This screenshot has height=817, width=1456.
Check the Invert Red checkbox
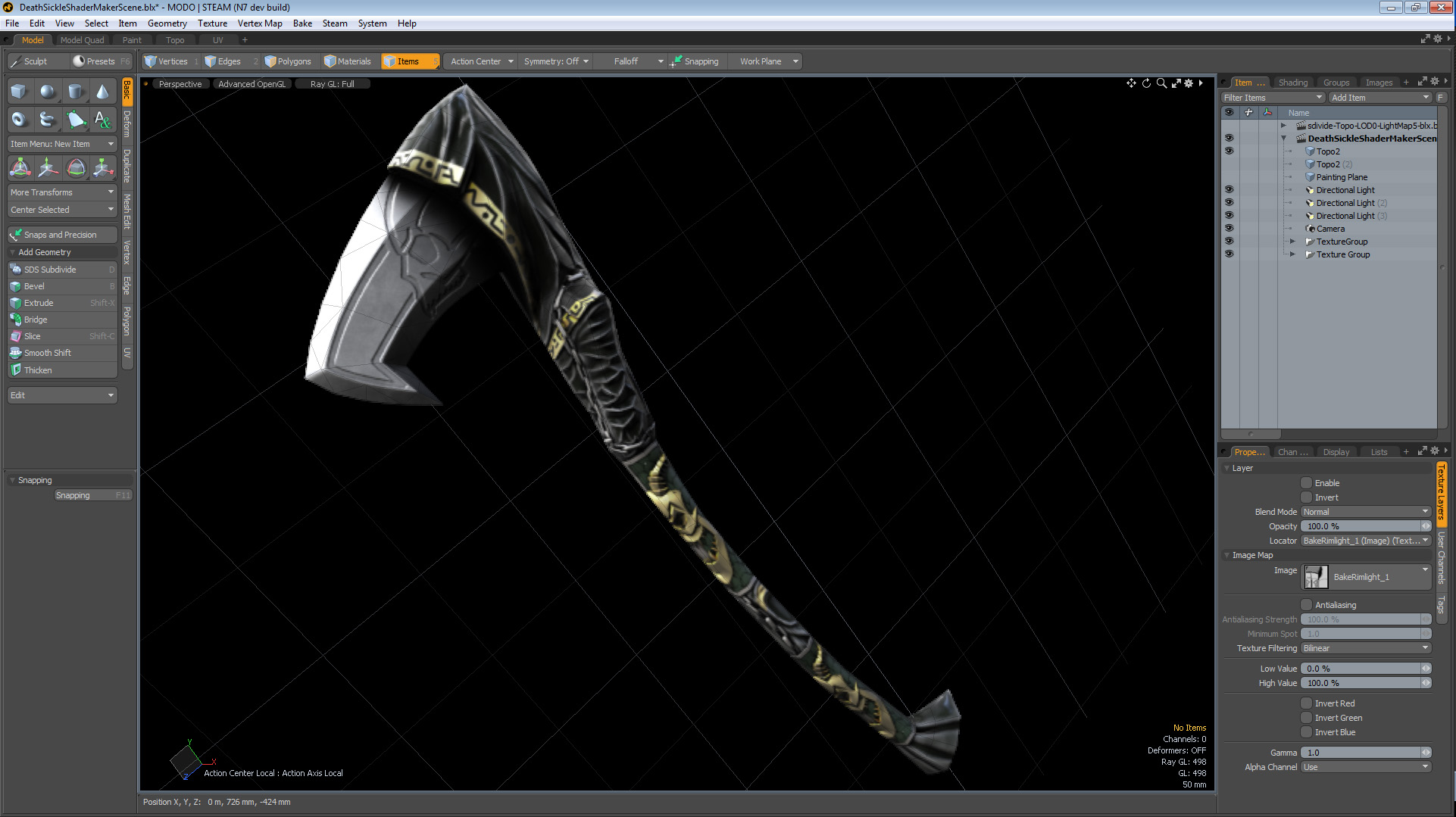click(x=1307, y=703)
